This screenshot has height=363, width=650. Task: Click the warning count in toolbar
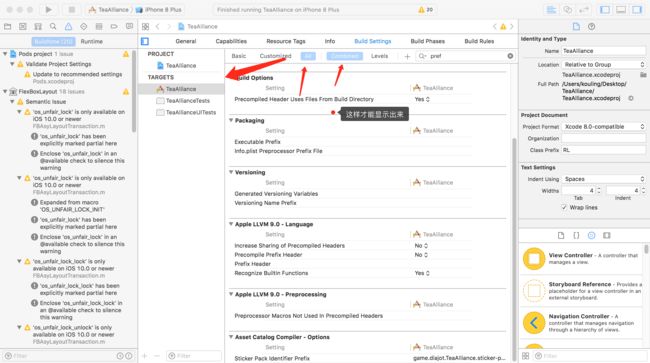click(426, 10)
